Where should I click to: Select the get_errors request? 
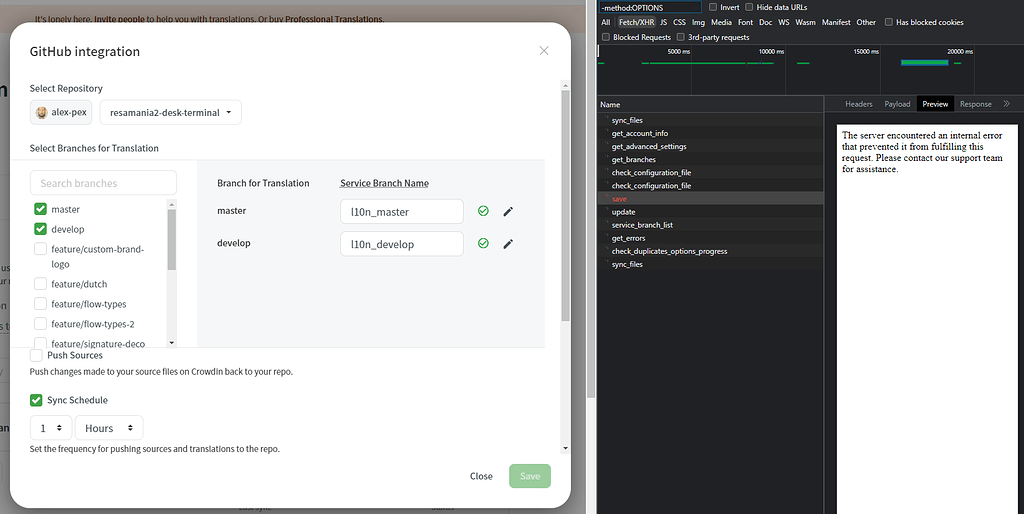(x=710, y=238)
